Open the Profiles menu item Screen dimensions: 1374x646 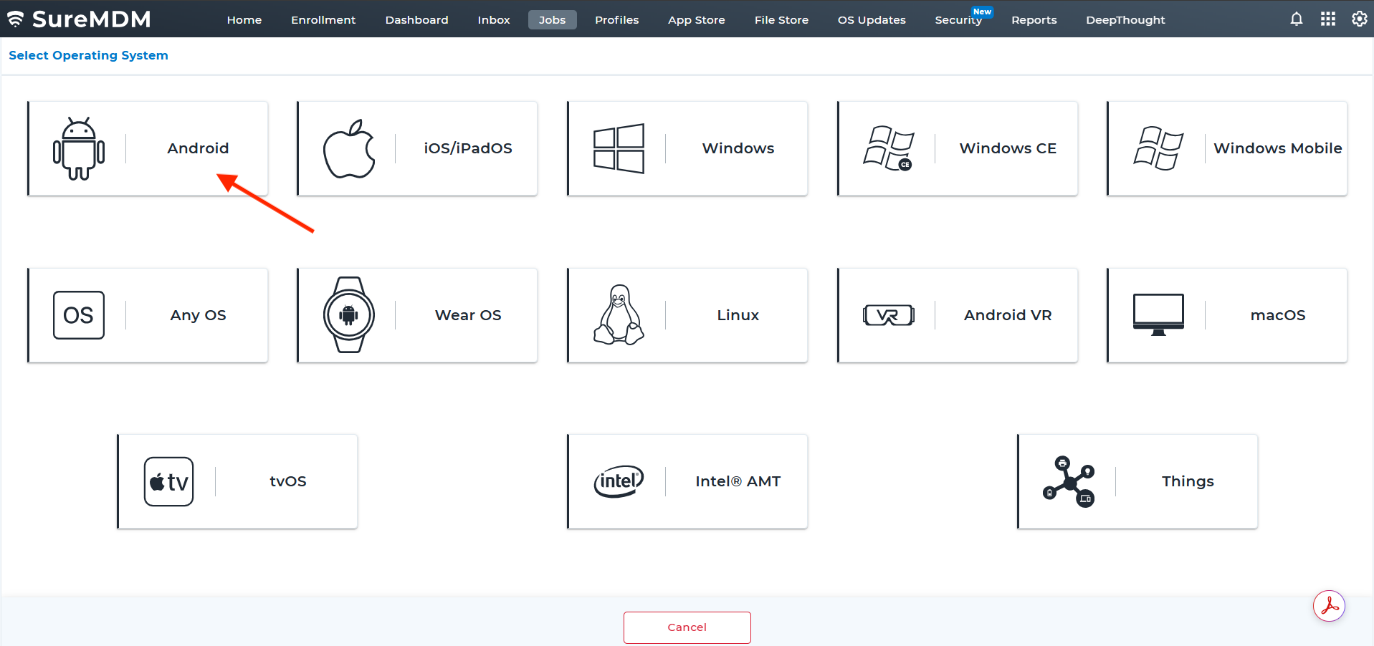[x=616, y=20]
